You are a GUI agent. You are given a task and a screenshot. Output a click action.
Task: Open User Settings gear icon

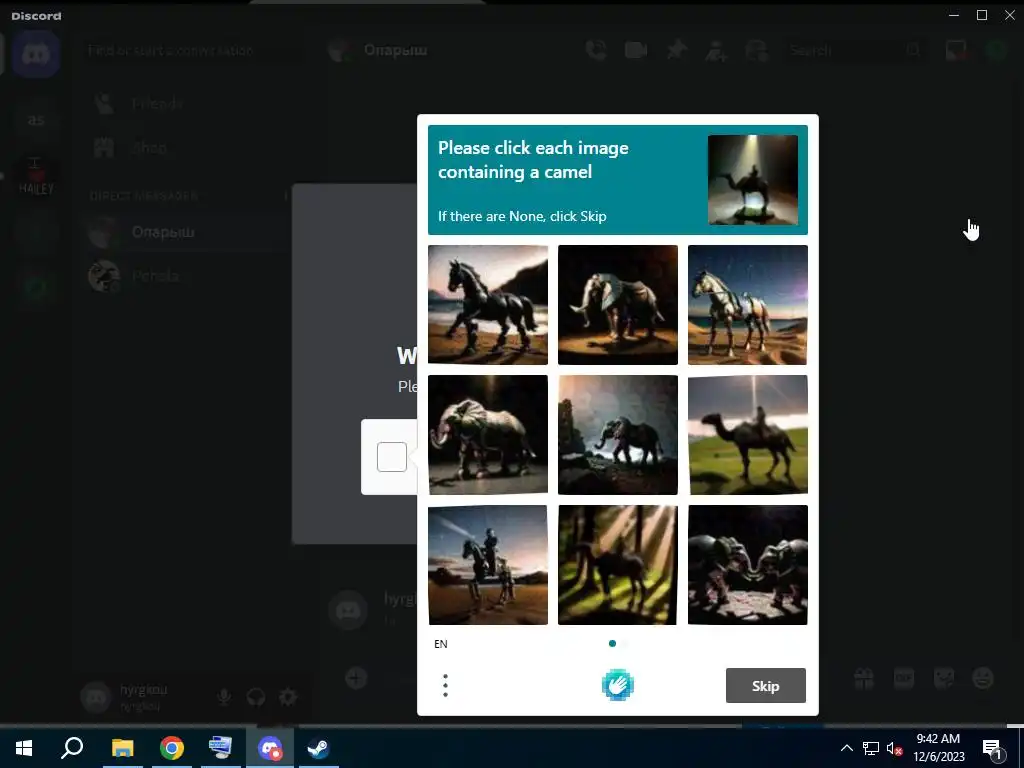[288, 697]
